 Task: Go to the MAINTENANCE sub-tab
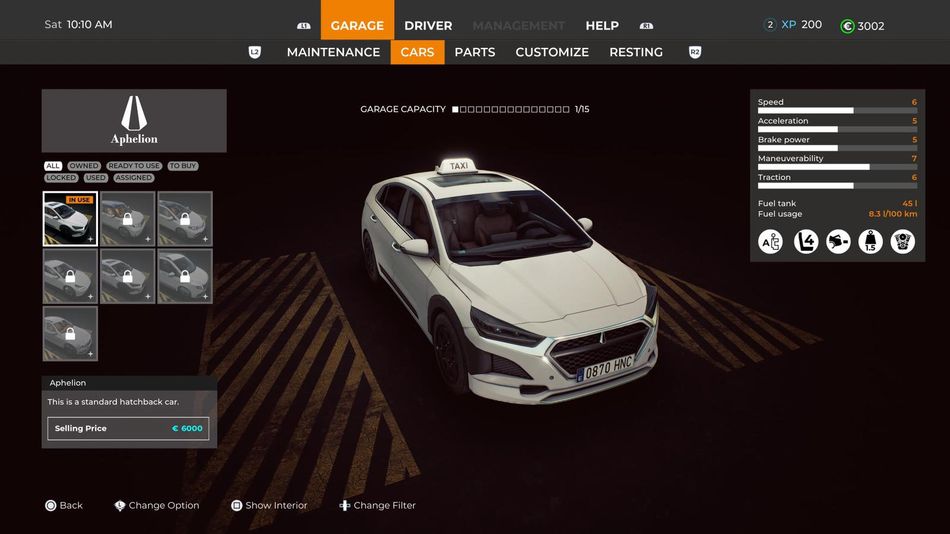(333, 52)
